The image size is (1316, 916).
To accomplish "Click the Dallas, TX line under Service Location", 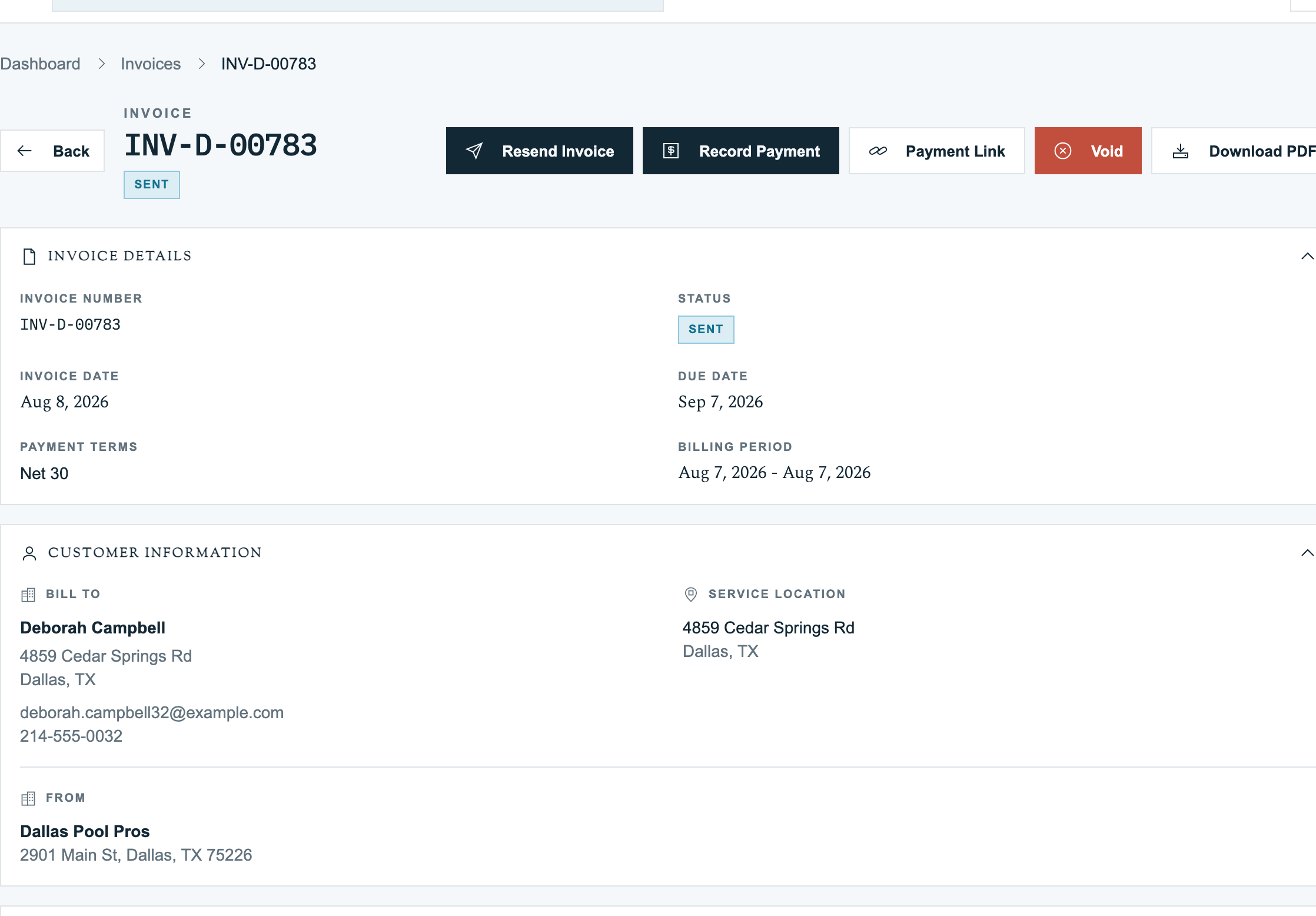I will click(x=720, y=651).
